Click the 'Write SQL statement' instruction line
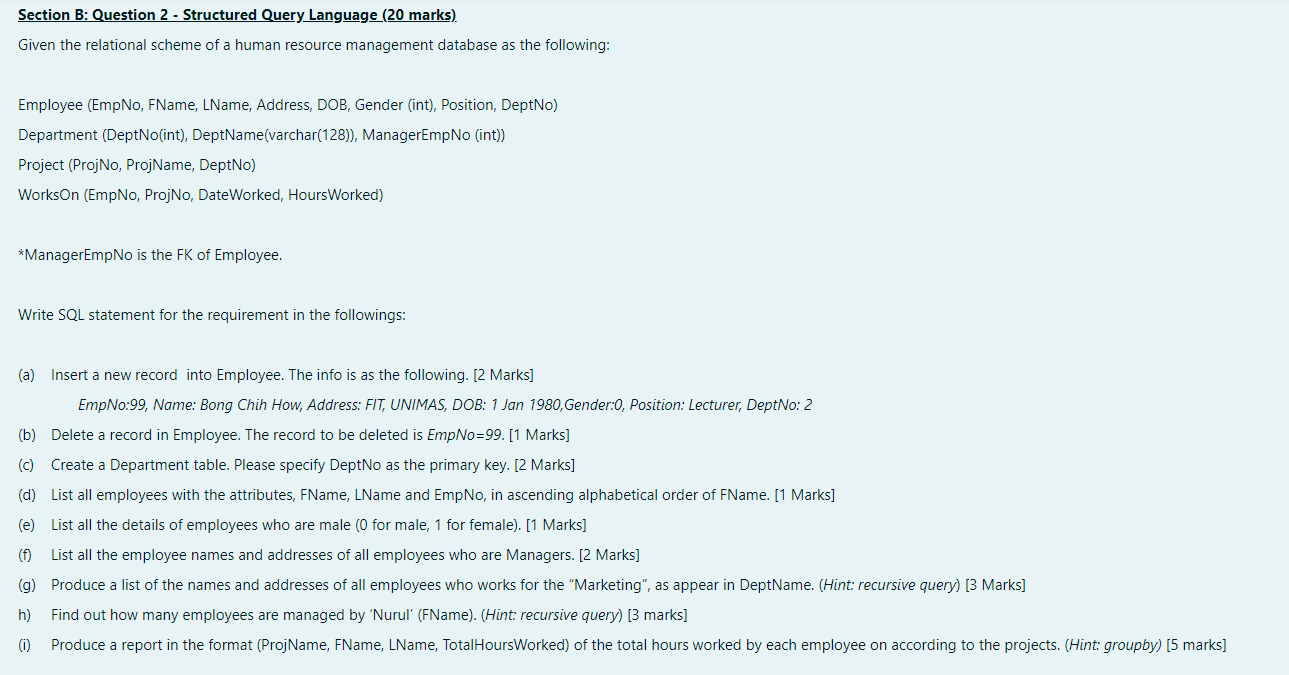The height and width of the screenshot is (675, 1289). point(212,315)
